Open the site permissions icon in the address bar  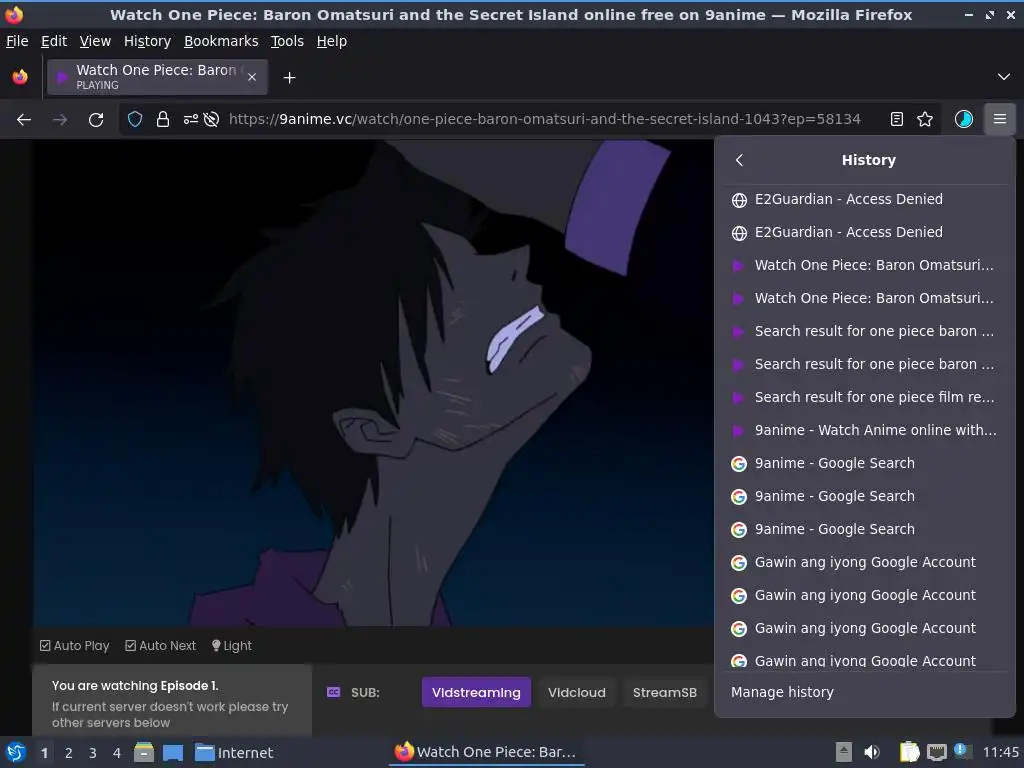191,119
